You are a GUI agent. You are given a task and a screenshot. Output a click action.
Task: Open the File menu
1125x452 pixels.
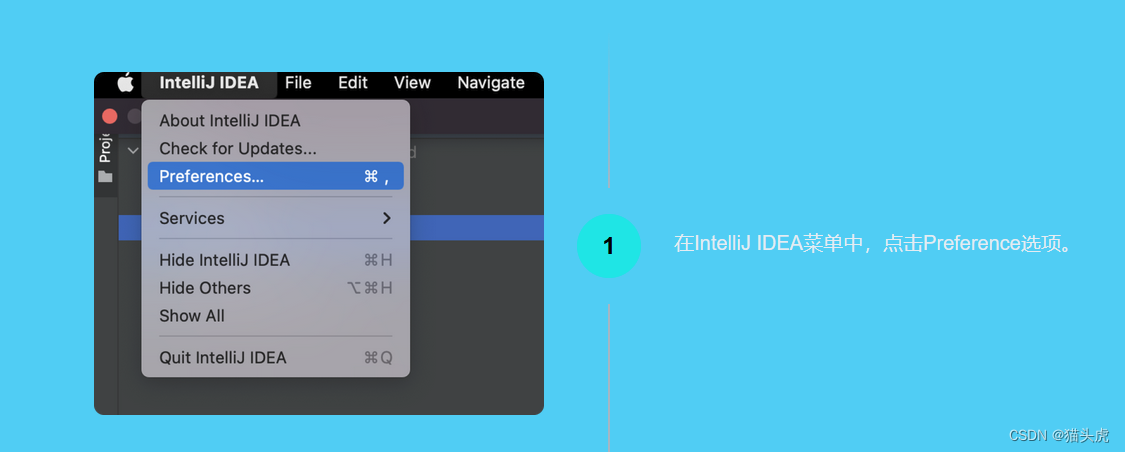point(298,83)
